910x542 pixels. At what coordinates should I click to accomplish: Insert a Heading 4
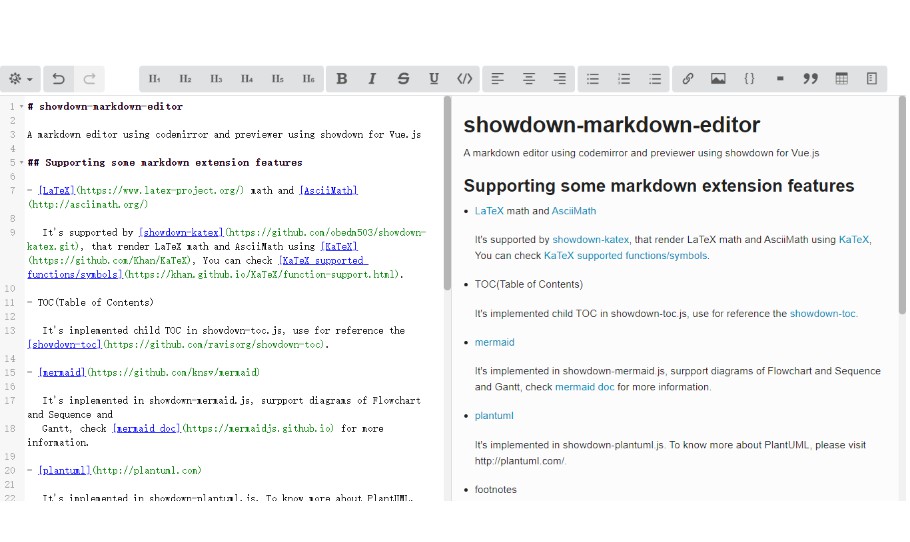tap(247, 79)
